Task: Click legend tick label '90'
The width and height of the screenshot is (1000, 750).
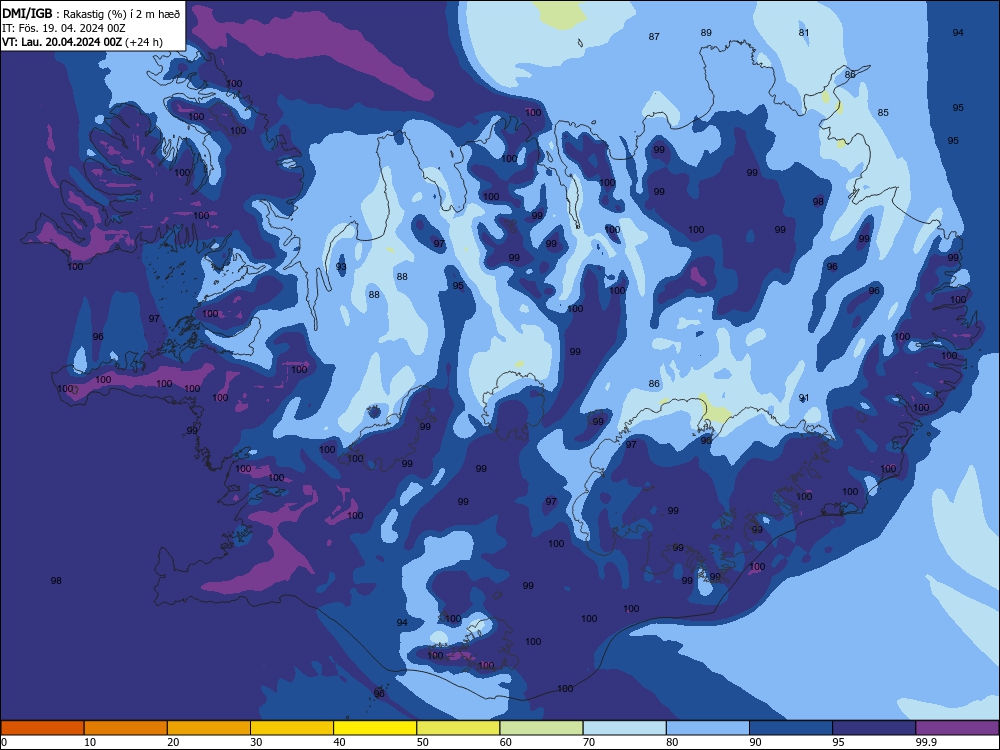Action: click(755, 742)
